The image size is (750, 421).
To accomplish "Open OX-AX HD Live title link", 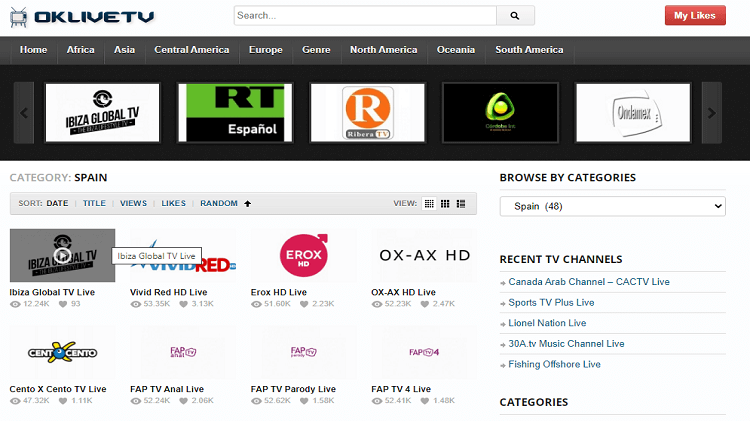I will point(403,292).
